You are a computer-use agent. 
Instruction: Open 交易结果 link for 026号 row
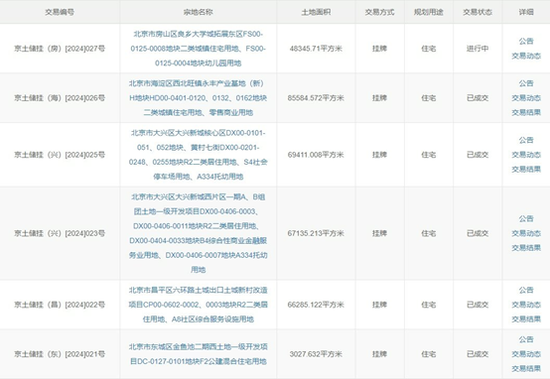[x=526, y=112]
